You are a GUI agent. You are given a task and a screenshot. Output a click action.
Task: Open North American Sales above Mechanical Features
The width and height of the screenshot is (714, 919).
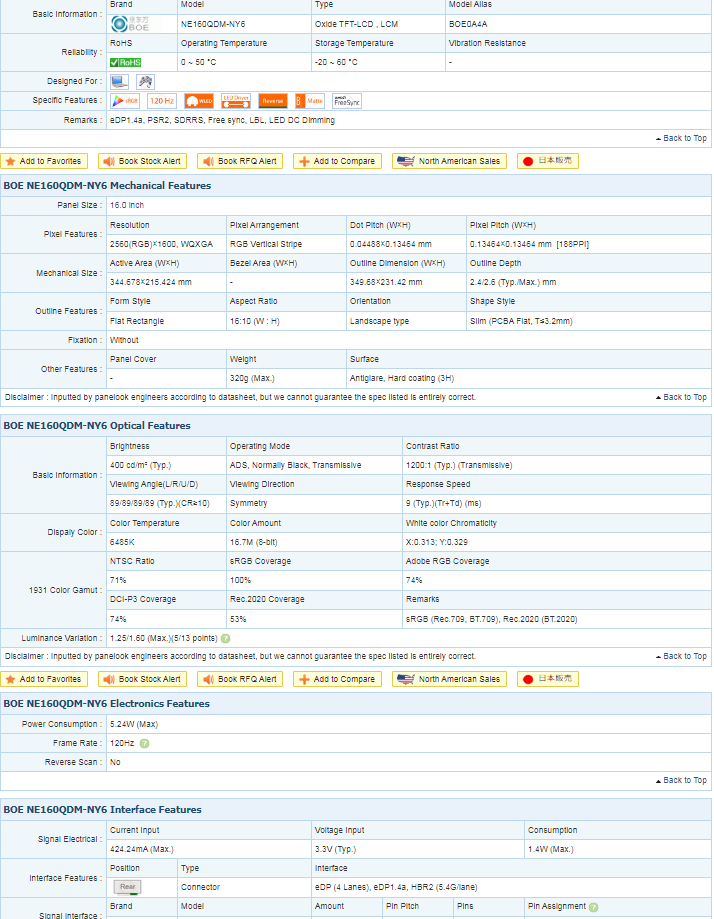449,161
